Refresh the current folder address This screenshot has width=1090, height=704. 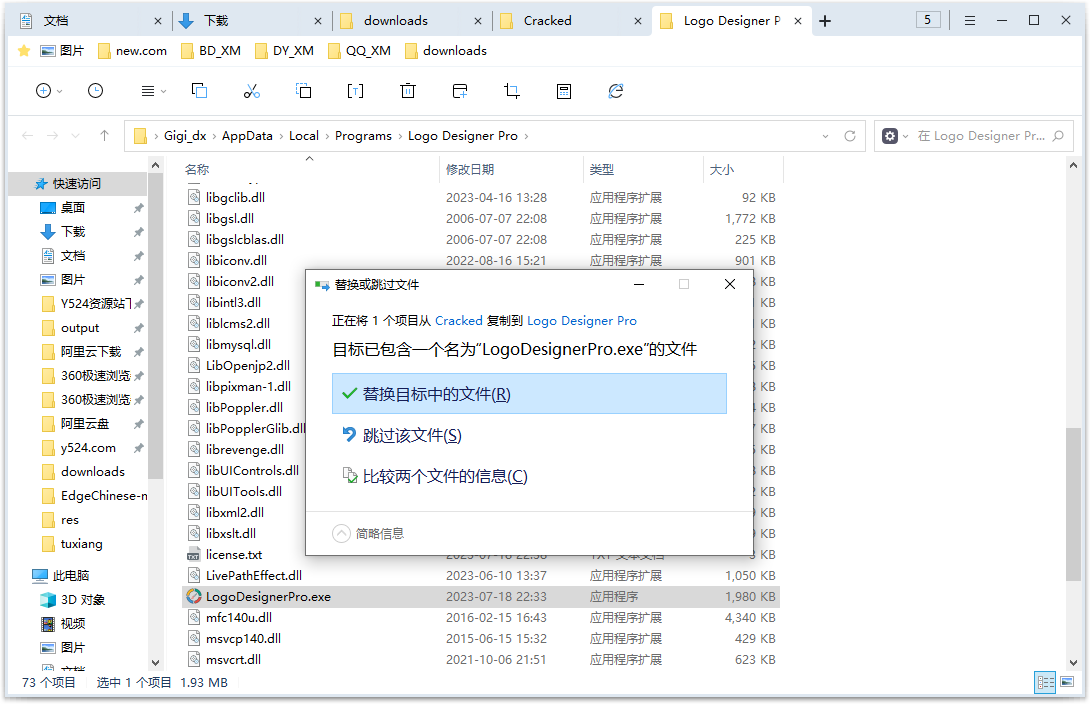pos(849,136)
